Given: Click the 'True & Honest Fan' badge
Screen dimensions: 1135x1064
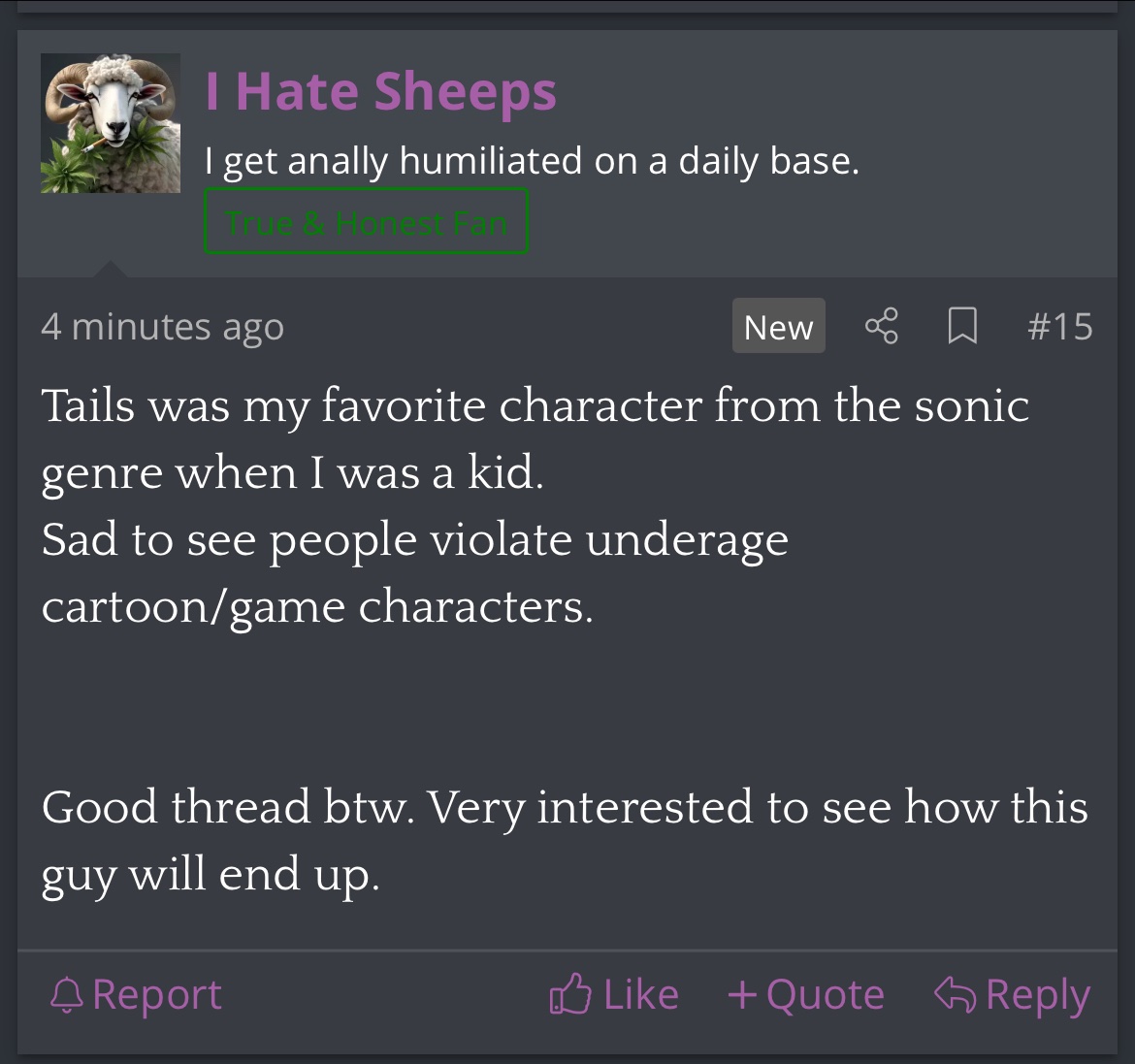Looking at the screenshot, I should 366,222.
